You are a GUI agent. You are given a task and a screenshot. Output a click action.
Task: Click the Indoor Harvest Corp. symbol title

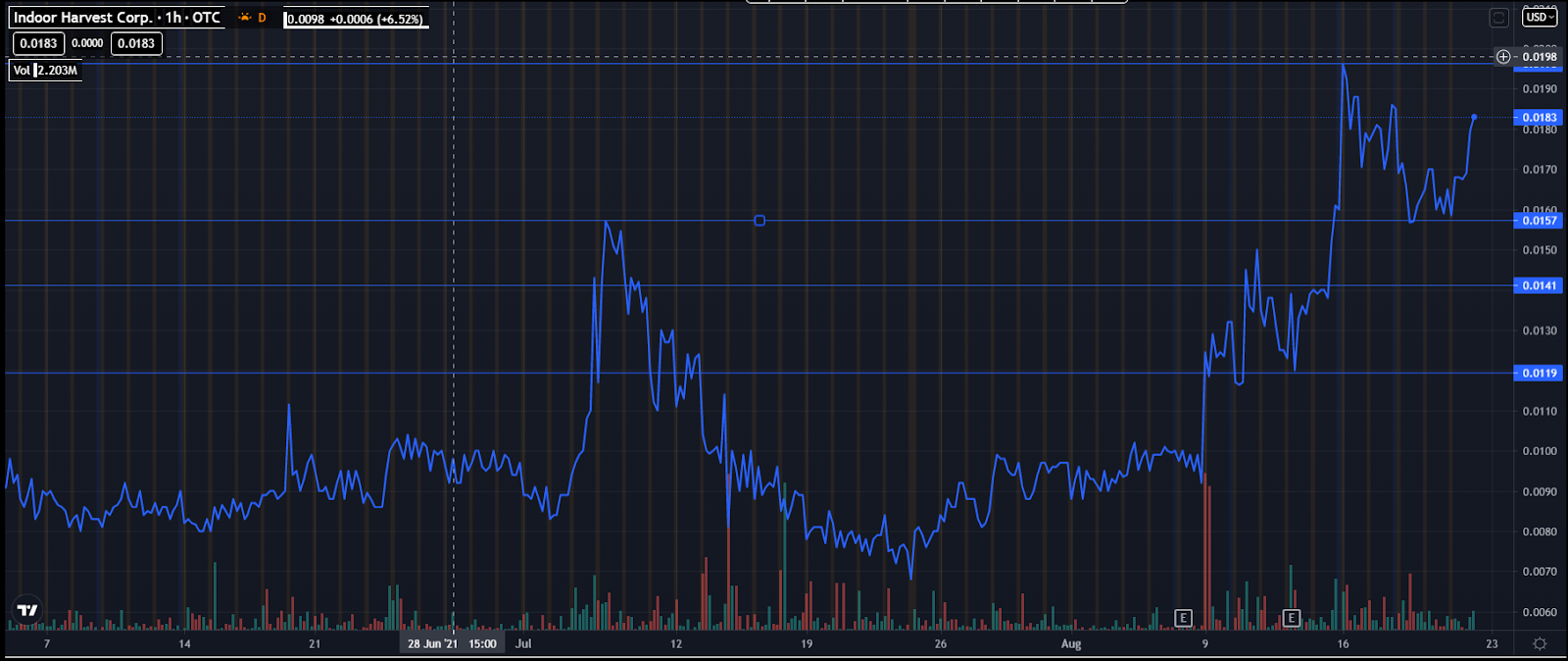83,18
